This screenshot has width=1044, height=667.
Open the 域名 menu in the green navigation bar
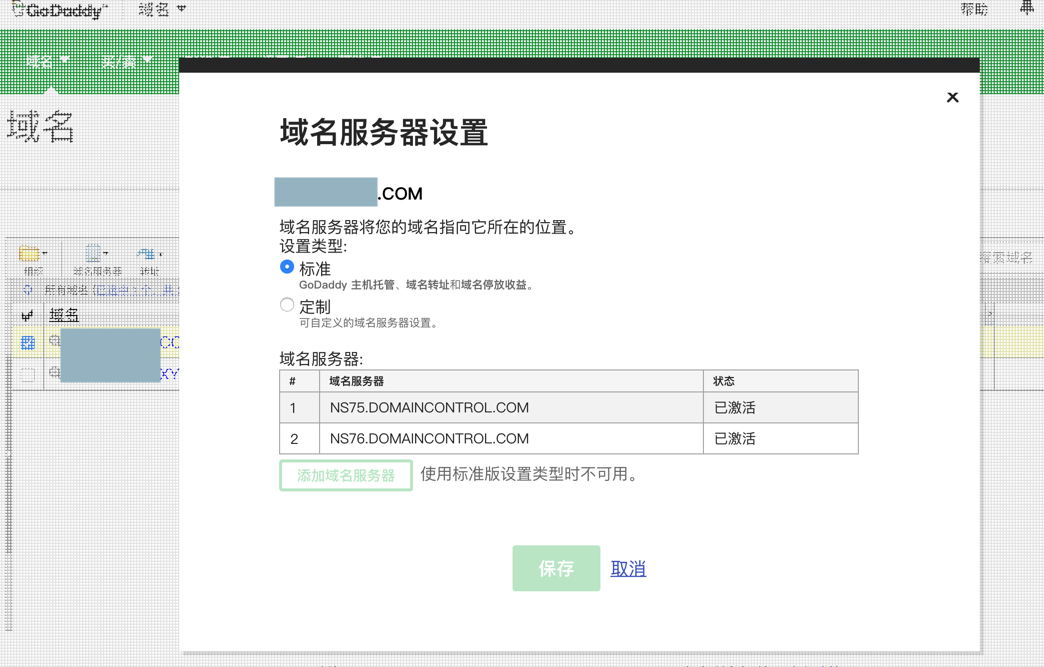point(47,61)
